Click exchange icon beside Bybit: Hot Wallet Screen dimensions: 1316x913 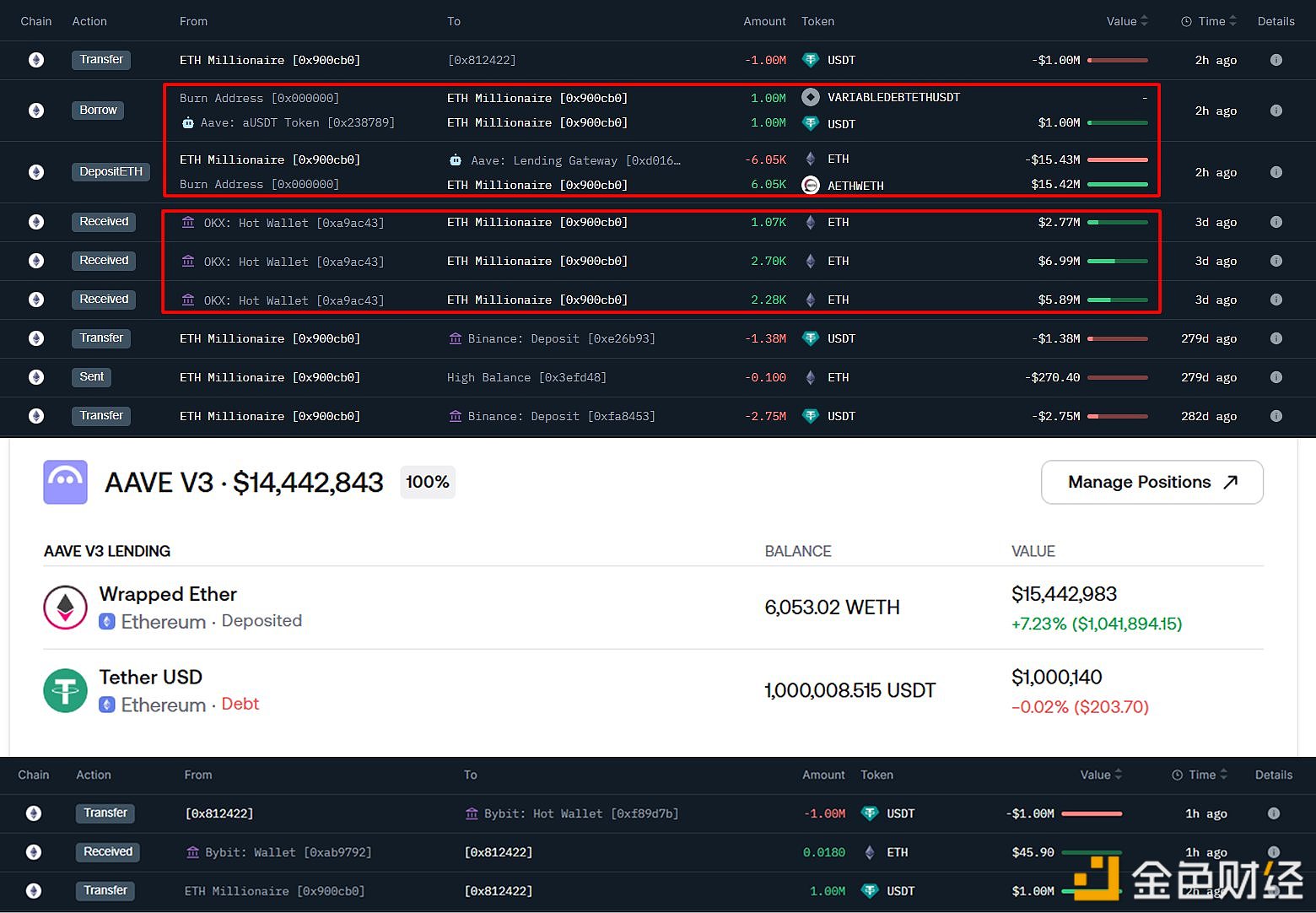tap(471, 813)
